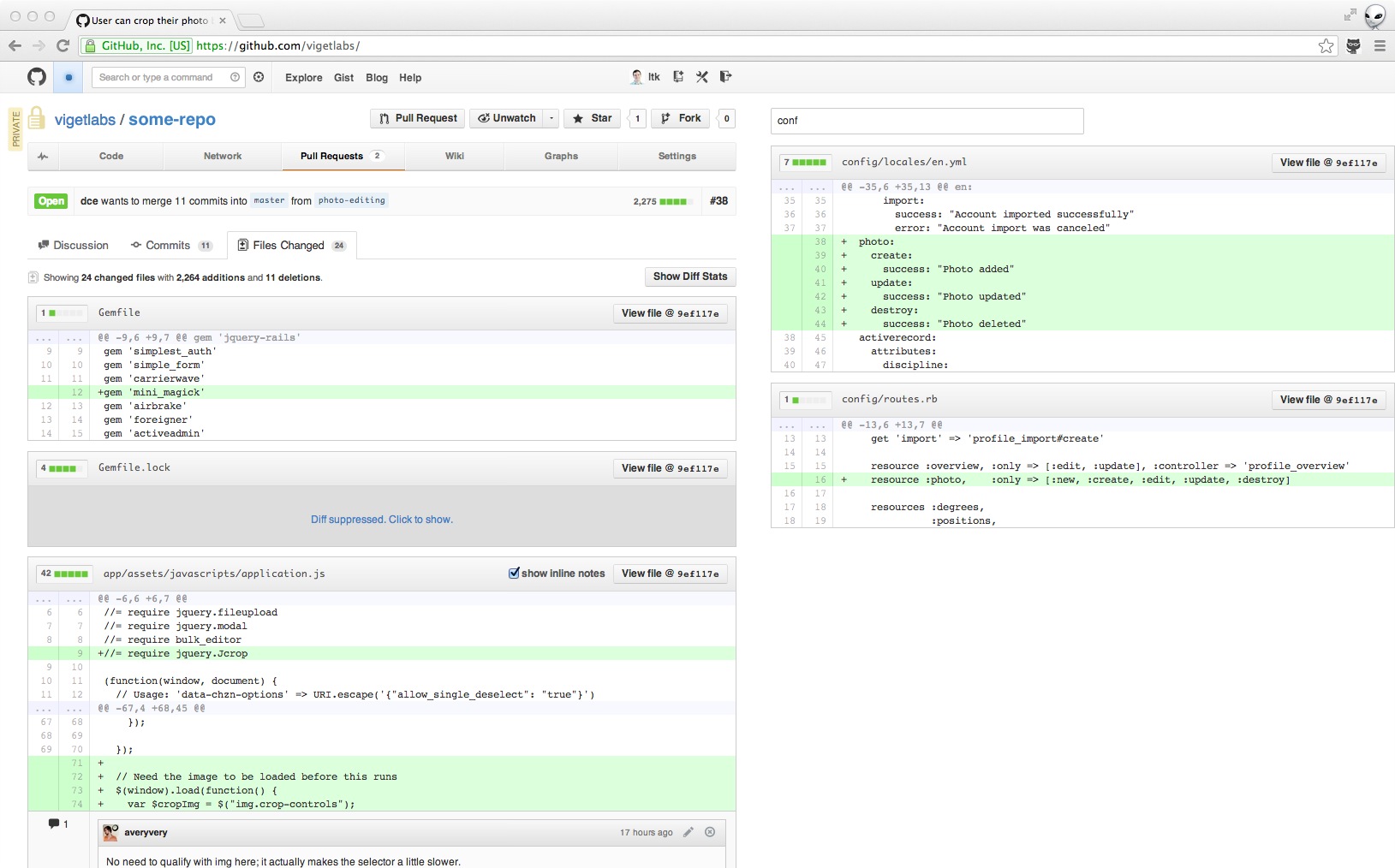This screenshot has width=1395, height=868.
Task: View config/locales/en.yml file at 9ef117e
Action: coord(1329,163)
